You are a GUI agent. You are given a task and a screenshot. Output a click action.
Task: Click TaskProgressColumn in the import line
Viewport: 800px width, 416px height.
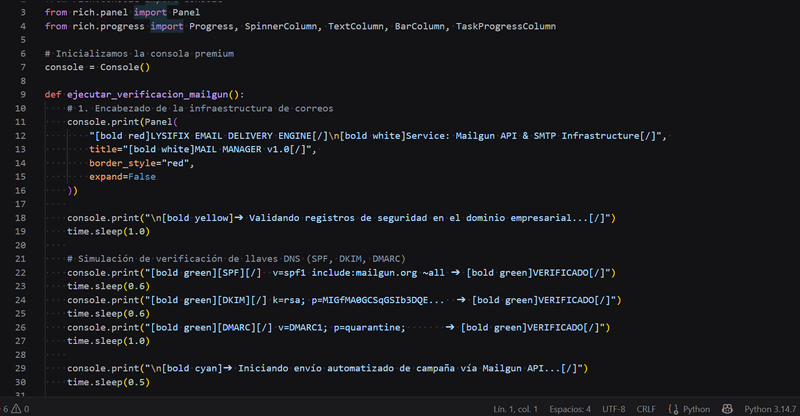pyautogui.click(x=506, y=26)
